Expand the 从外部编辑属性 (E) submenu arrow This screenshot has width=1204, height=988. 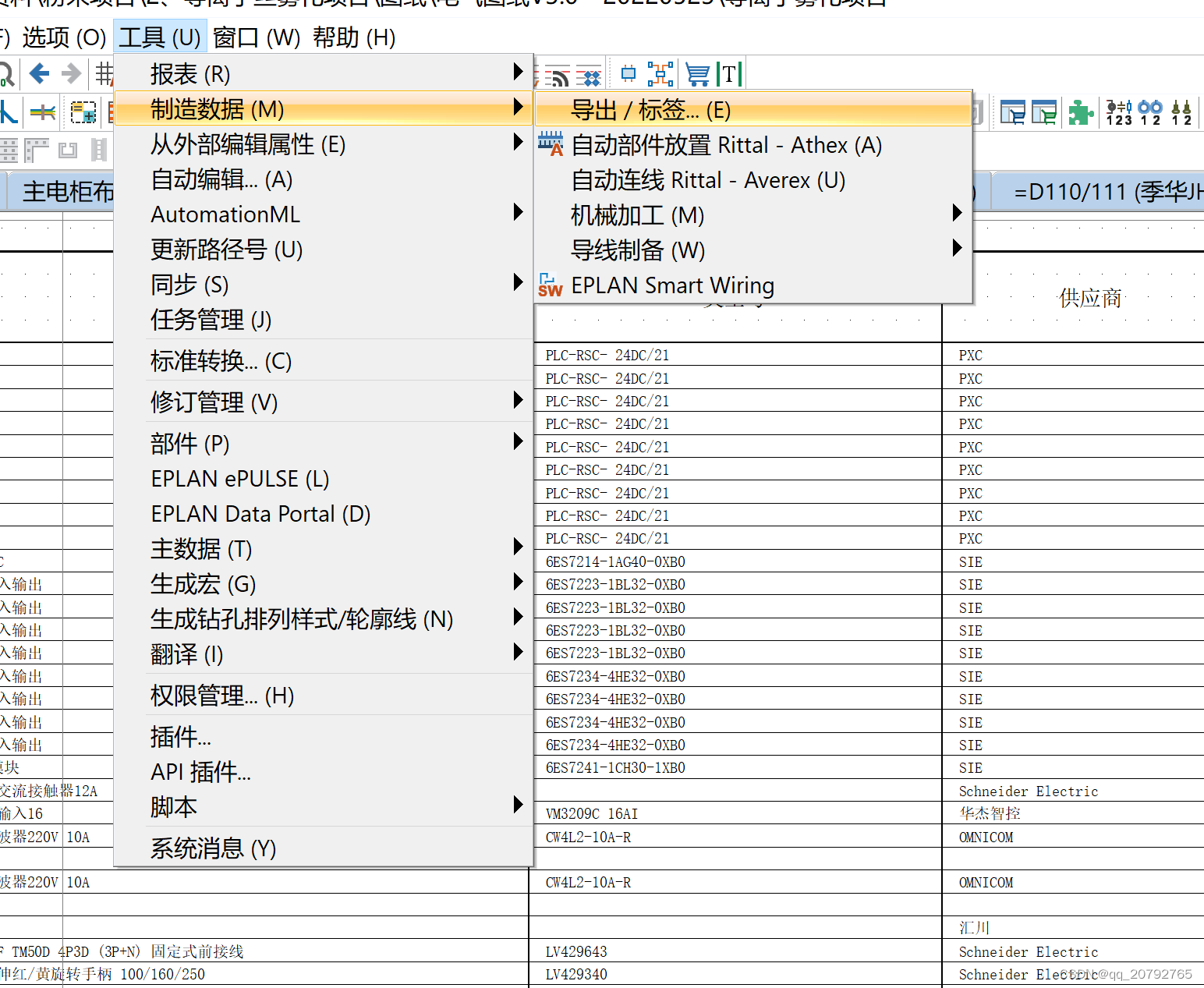pos(518,142)
